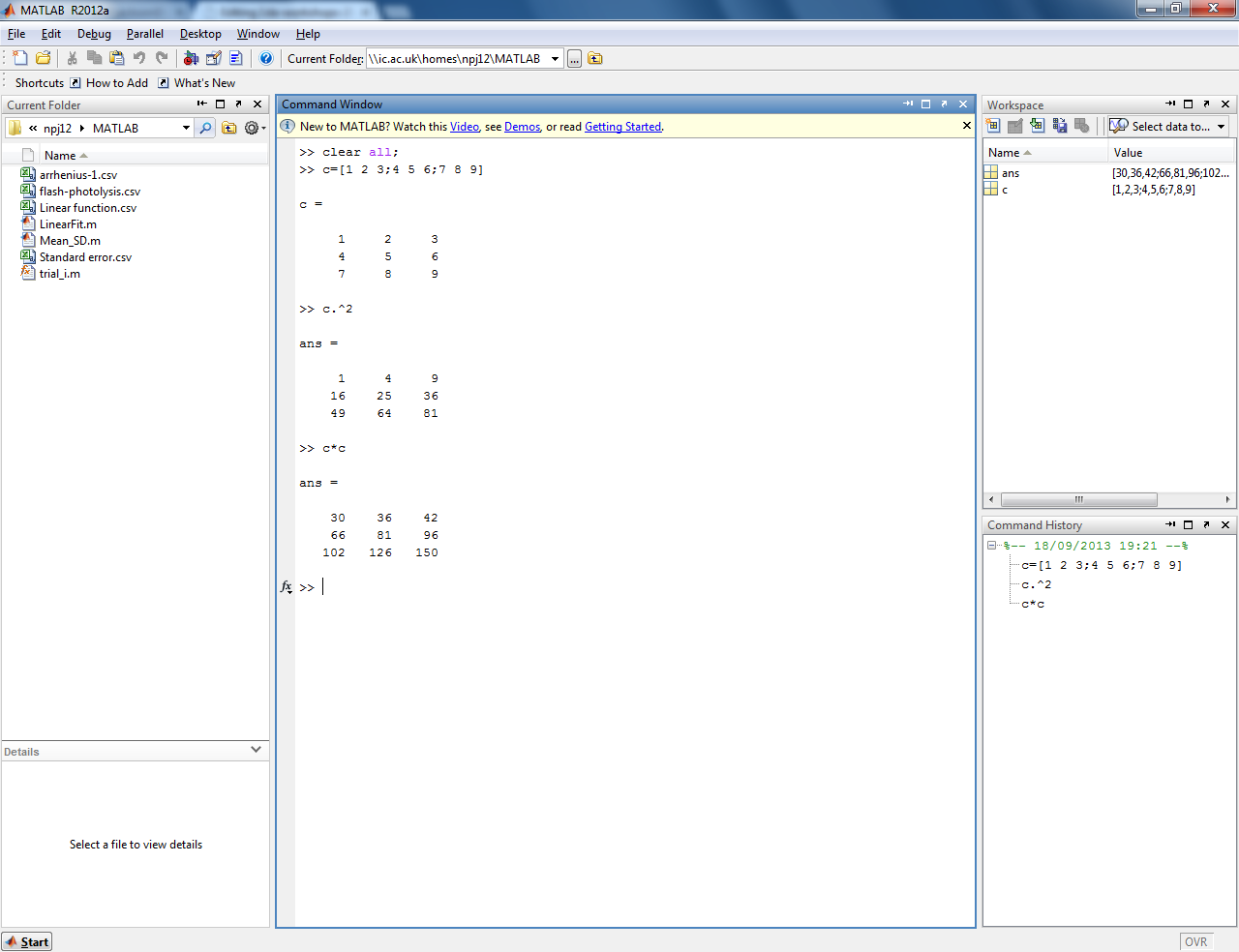This screenshot has height=952, width=1239.
Task: Click the Workspace horizontal scrollbar
Action: (1078, 500)
